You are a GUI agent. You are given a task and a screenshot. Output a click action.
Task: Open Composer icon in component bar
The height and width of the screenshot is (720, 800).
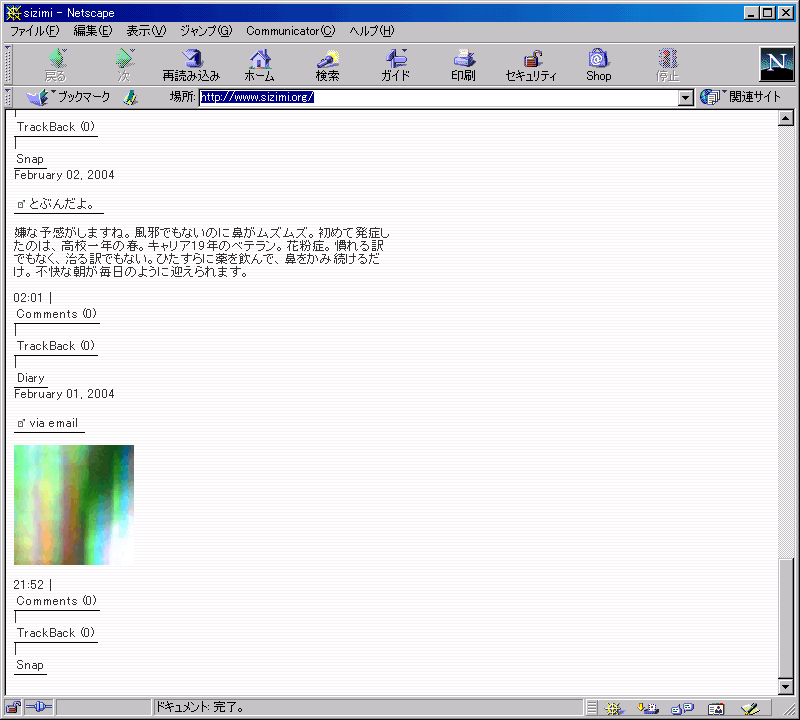[x=750, y=708]
